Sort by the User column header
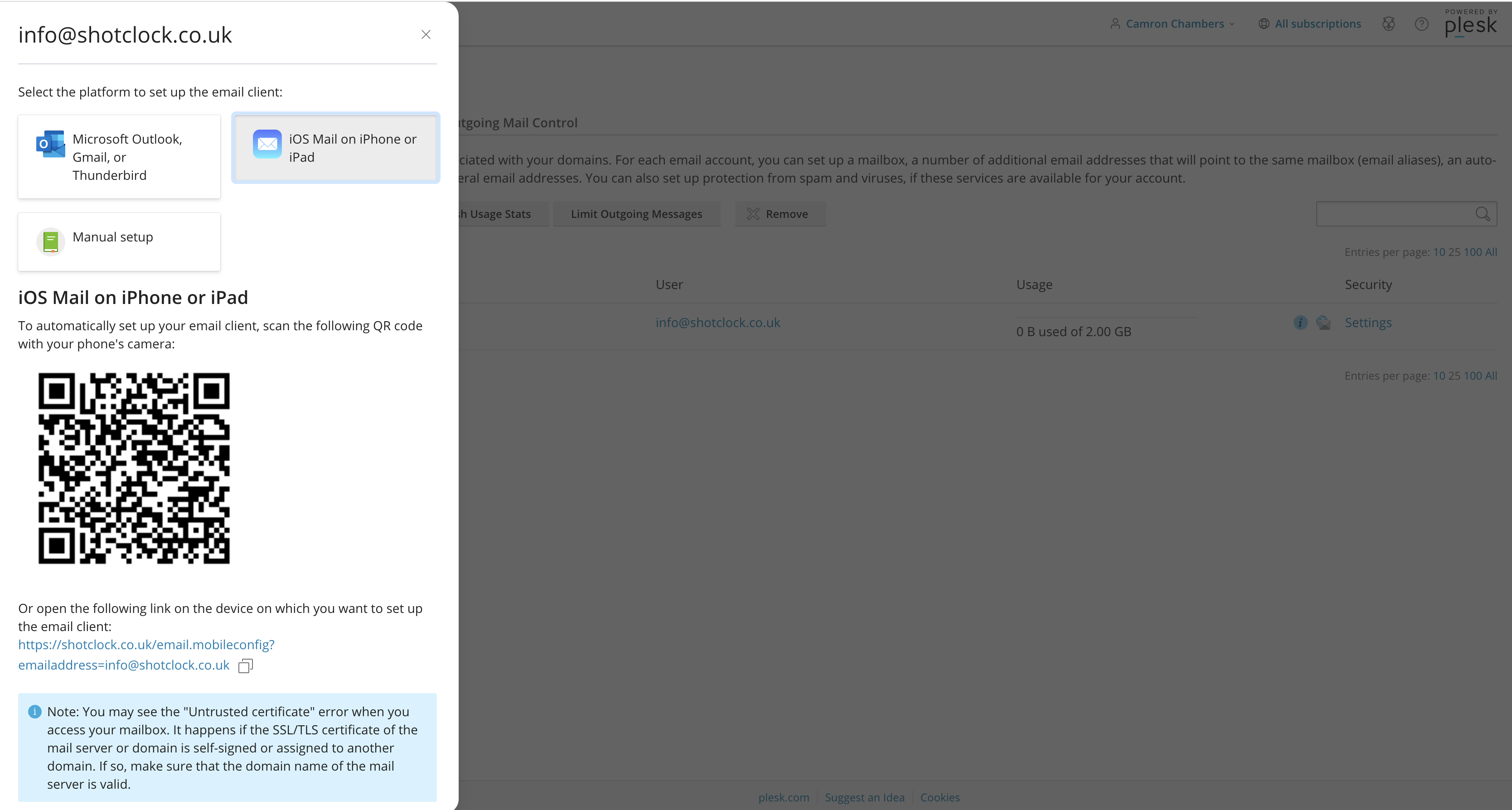 click(669, 284)
